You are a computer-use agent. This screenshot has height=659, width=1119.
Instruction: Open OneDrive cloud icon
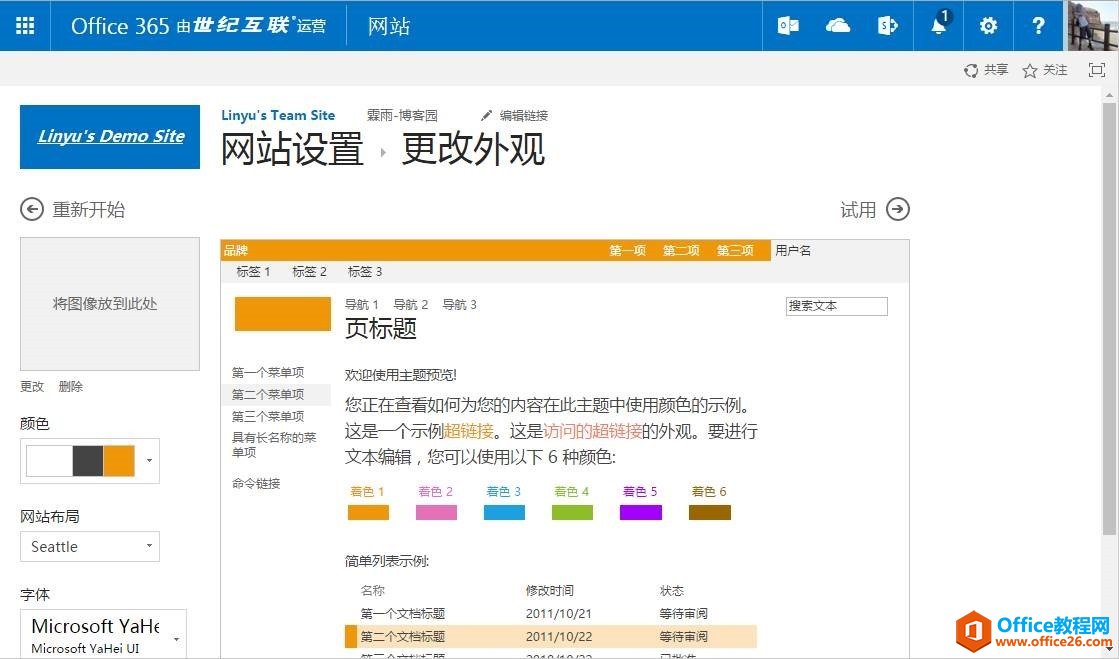(838, 26)
